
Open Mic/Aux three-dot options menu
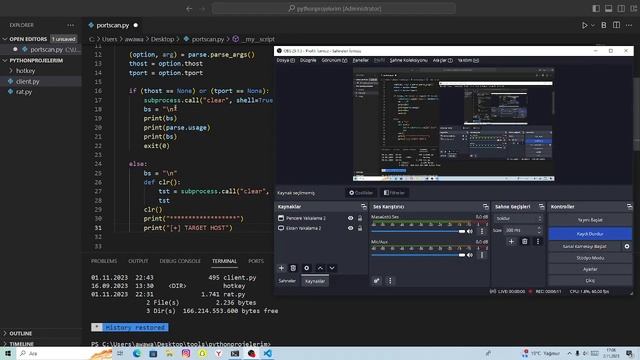click(x=482, y=255)
